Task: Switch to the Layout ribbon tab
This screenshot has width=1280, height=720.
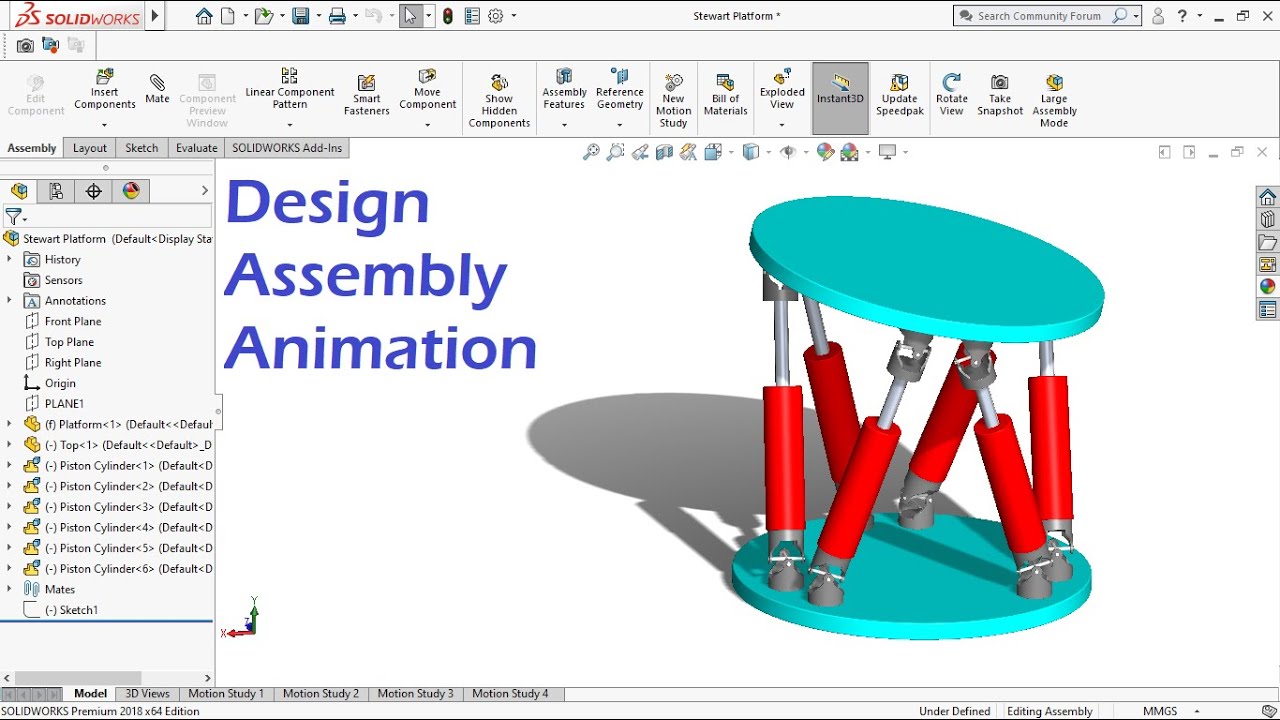Action: click(89, 148)
